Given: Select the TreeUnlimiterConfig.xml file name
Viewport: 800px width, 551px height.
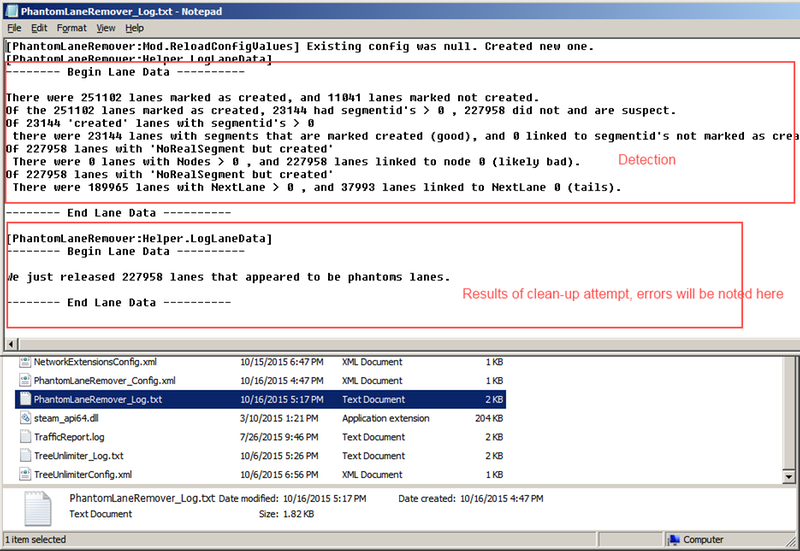Looking at the screenshot, I should coord(83,474).
